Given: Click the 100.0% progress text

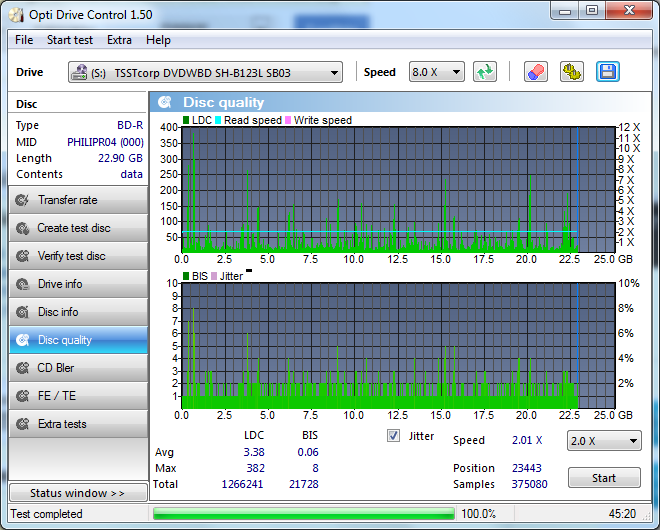Looking at the screenshot, I should click(479, 514).
